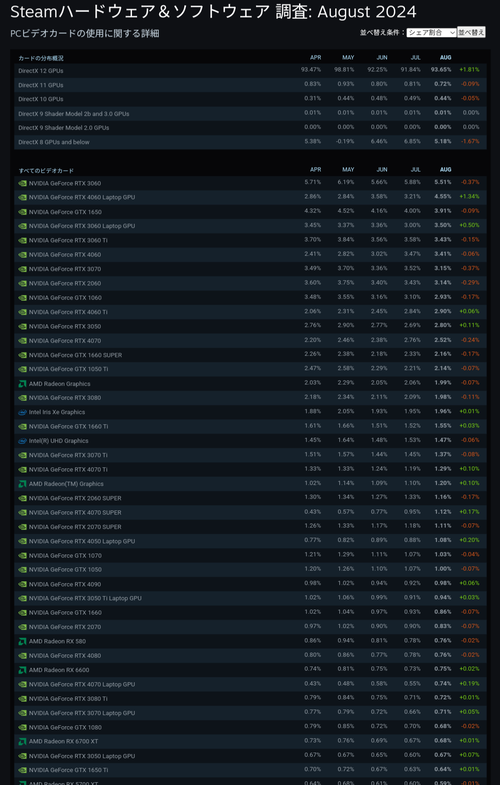Viewport: 500px width, 785px height.
Task: Click RTX 3050 Ti Laptop GPU name
Action: (x=85, y=599)
